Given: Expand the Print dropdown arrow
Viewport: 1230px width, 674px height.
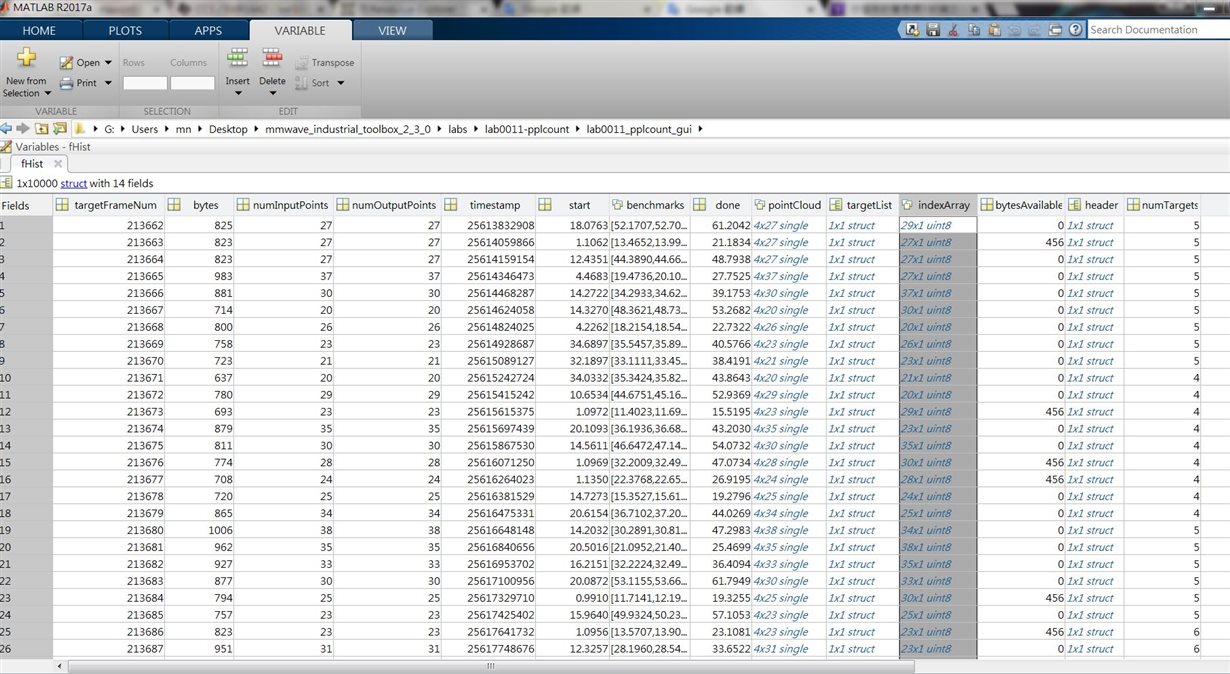Looking at the screenshot, I should [108, 83].
